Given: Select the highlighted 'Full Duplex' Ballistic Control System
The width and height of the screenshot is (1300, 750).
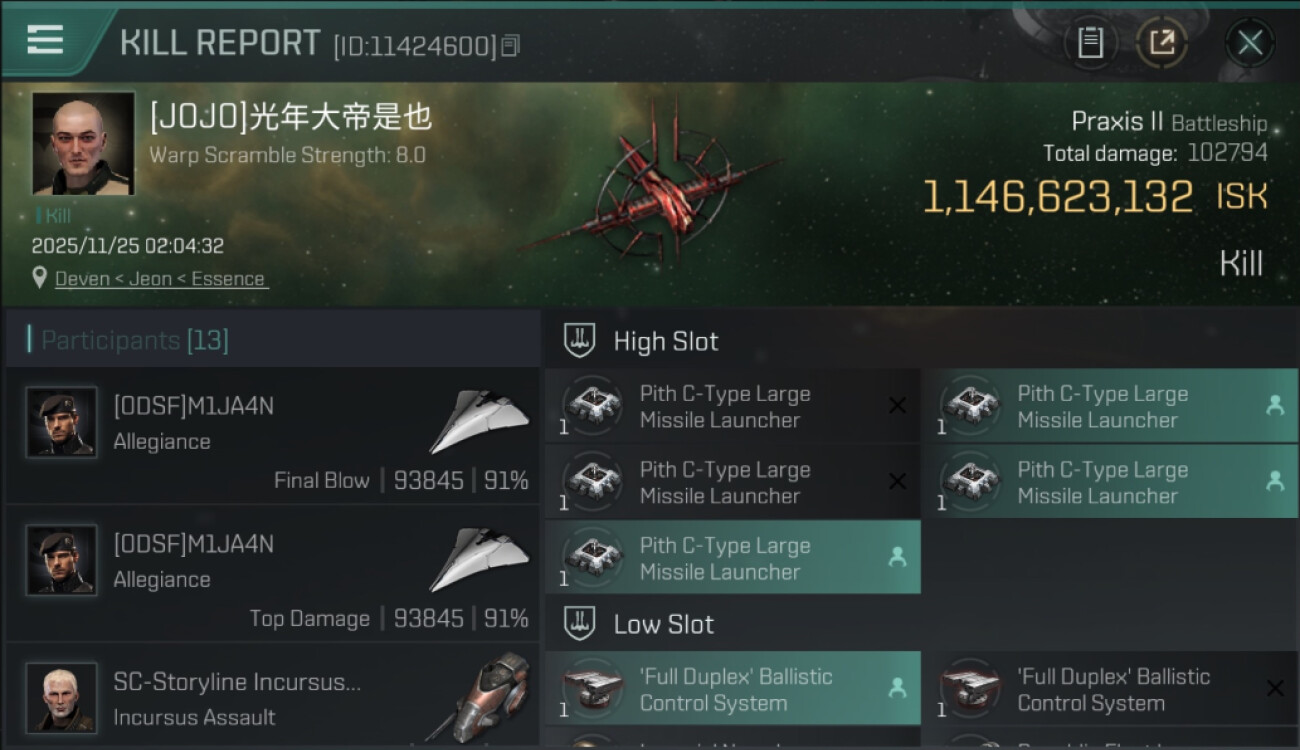Looking at the screenshot, I should click(x=733, y=688).
